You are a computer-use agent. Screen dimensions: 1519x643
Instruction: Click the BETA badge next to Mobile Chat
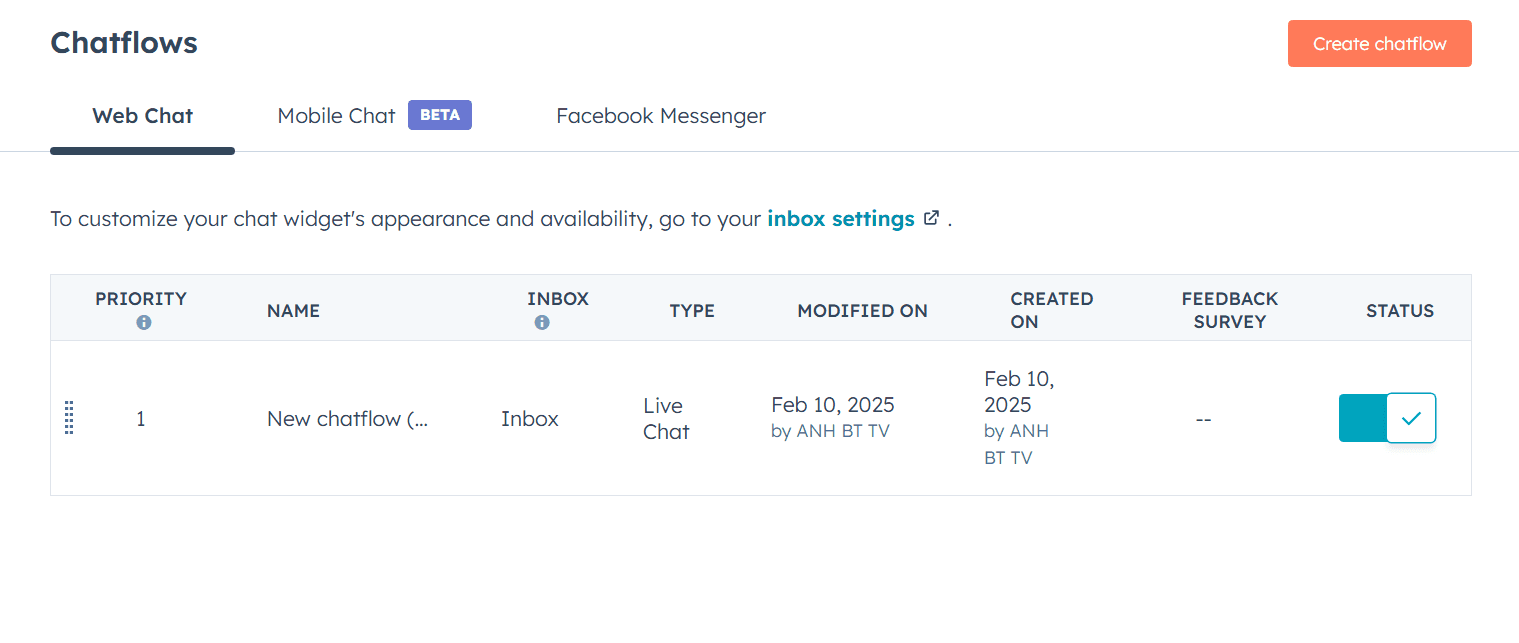click(440, 115)
